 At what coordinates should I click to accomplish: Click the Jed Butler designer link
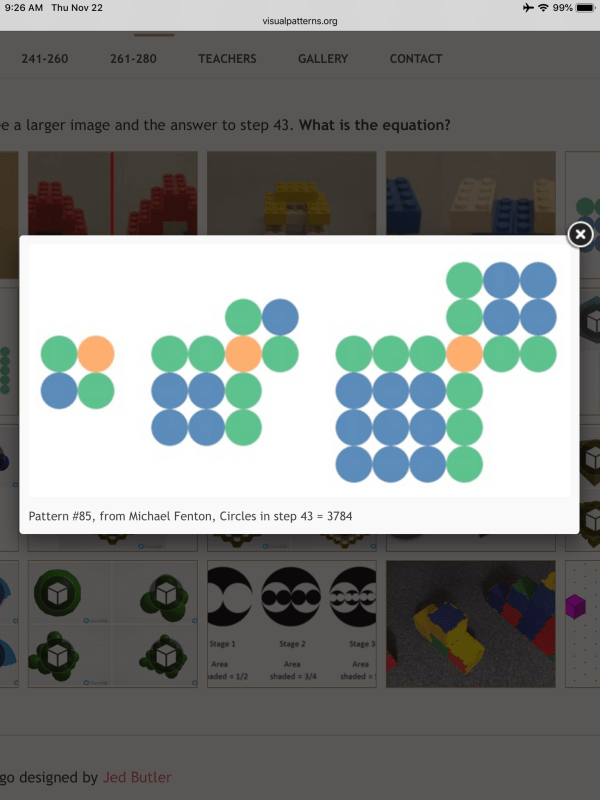pyautogui.click(x=137, y=777)
